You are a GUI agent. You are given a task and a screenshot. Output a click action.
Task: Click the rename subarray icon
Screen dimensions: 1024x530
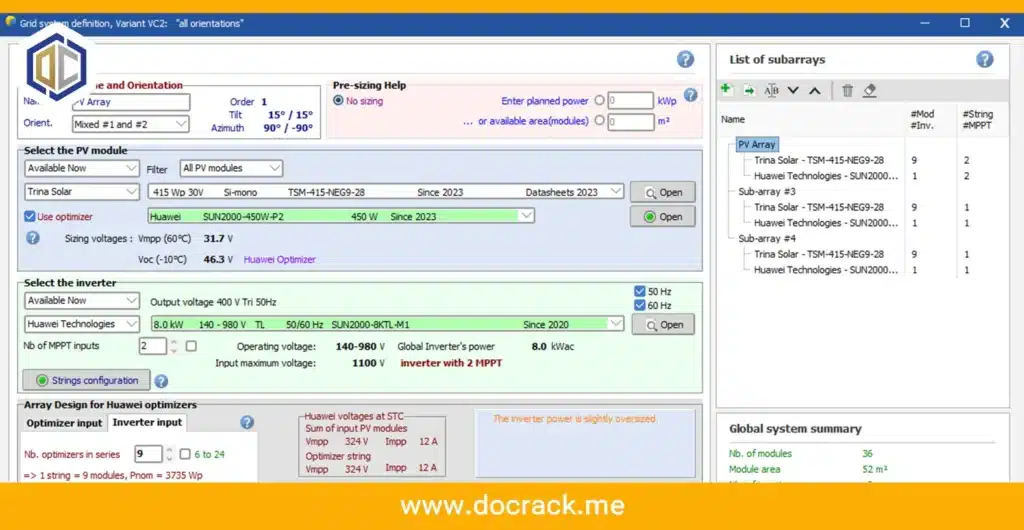click(x=771, y=91)
